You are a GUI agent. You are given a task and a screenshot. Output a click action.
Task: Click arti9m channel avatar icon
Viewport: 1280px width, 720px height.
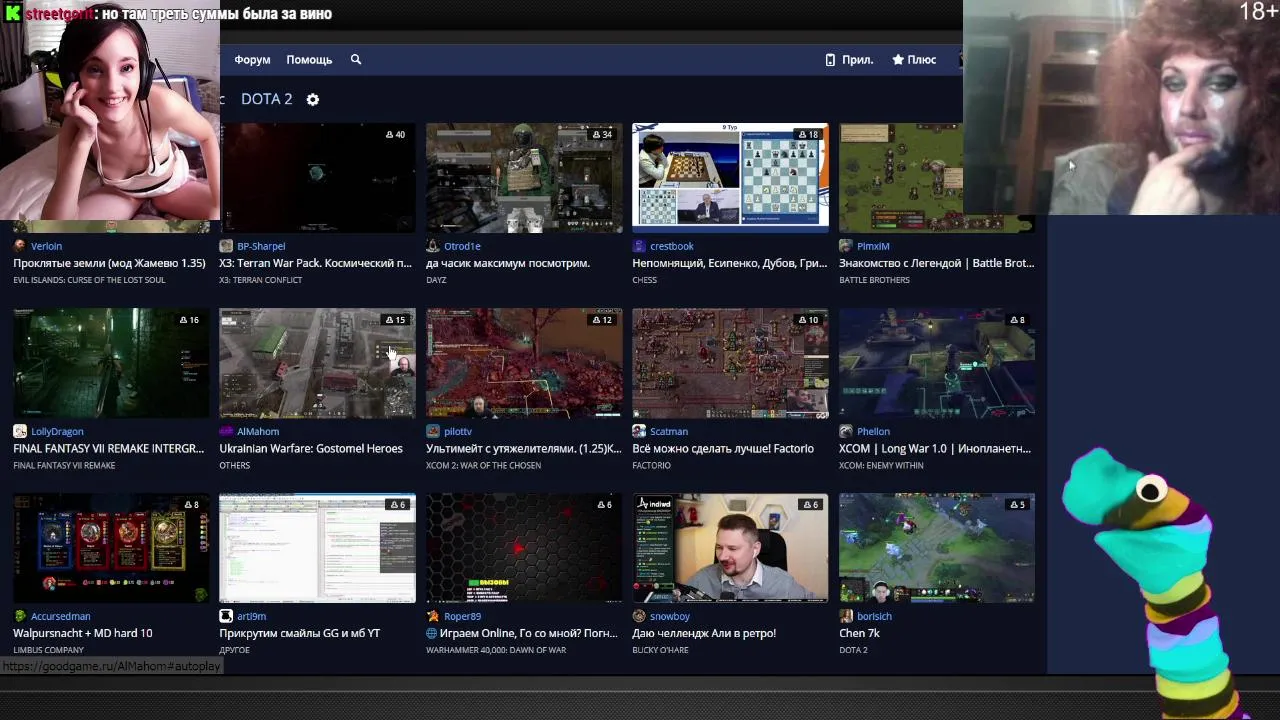click(x=226, y=616)
